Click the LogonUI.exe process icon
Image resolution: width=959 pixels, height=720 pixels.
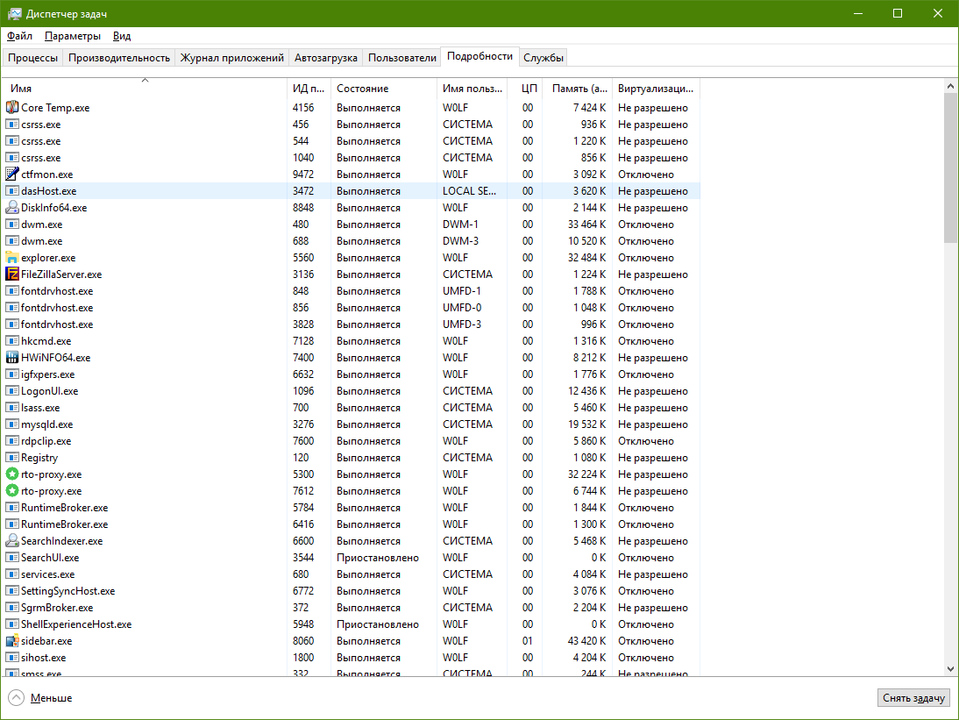tap(12, 391)
